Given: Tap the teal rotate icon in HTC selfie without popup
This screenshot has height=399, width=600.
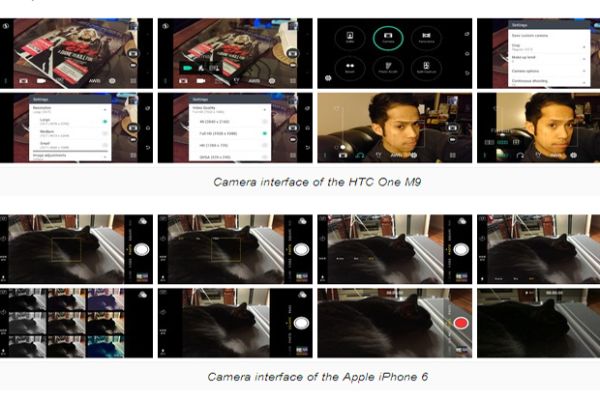Looking at the screenshot, I should [x=360, y=155].
